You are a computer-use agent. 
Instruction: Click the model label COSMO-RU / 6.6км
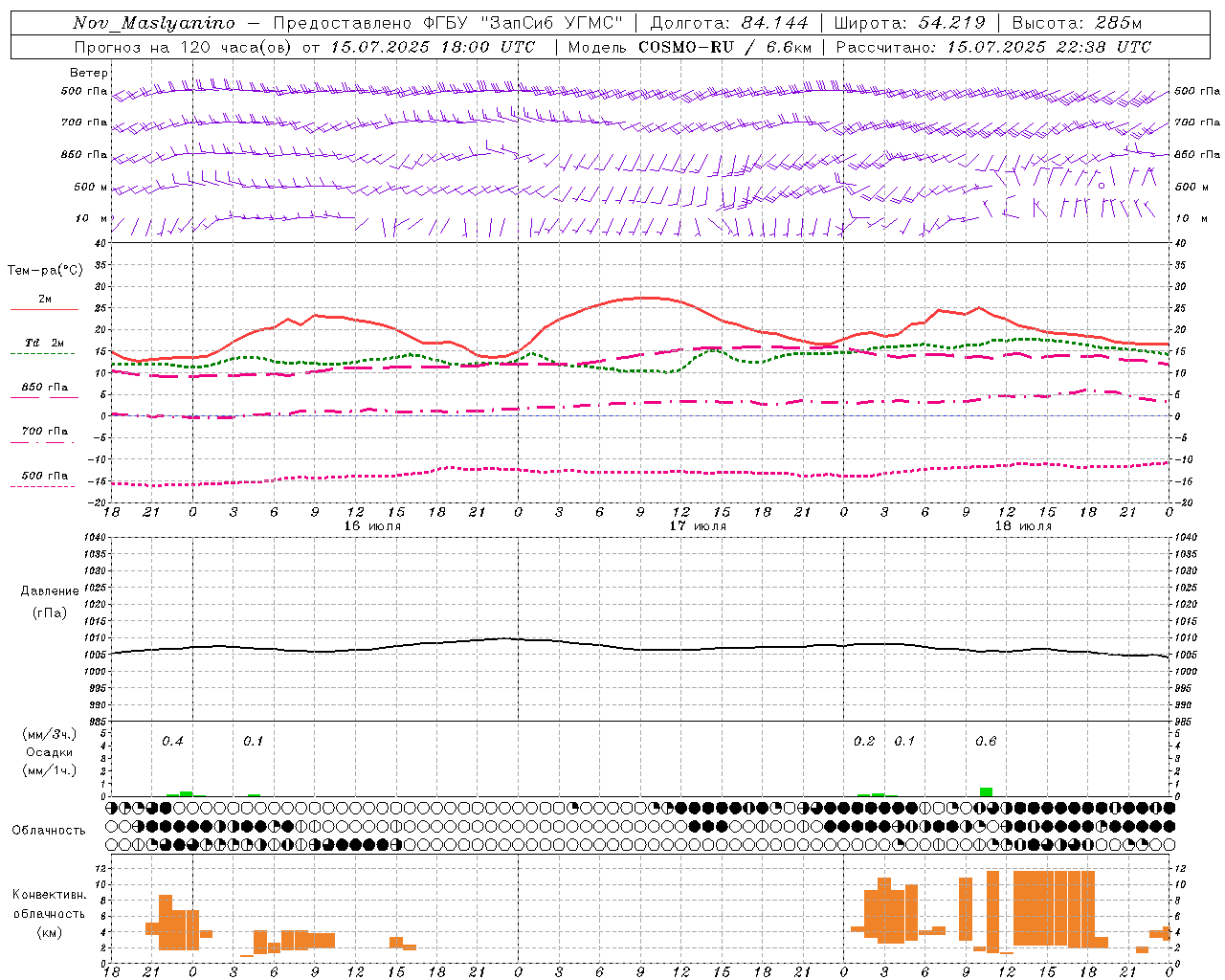click(725, 47)
